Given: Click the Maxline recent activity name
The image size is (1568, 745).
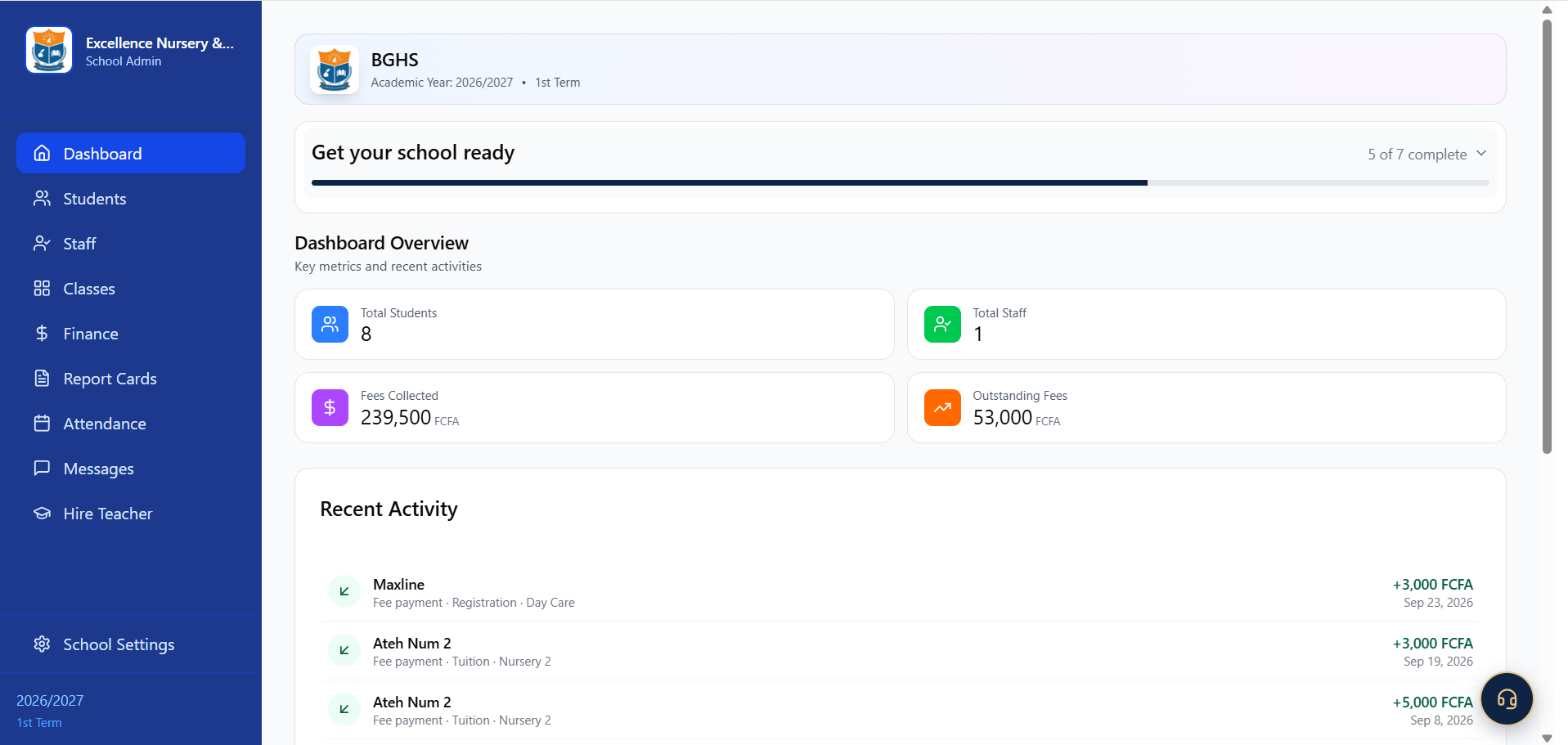Looking at the screenshot, I should coord(398,584).
